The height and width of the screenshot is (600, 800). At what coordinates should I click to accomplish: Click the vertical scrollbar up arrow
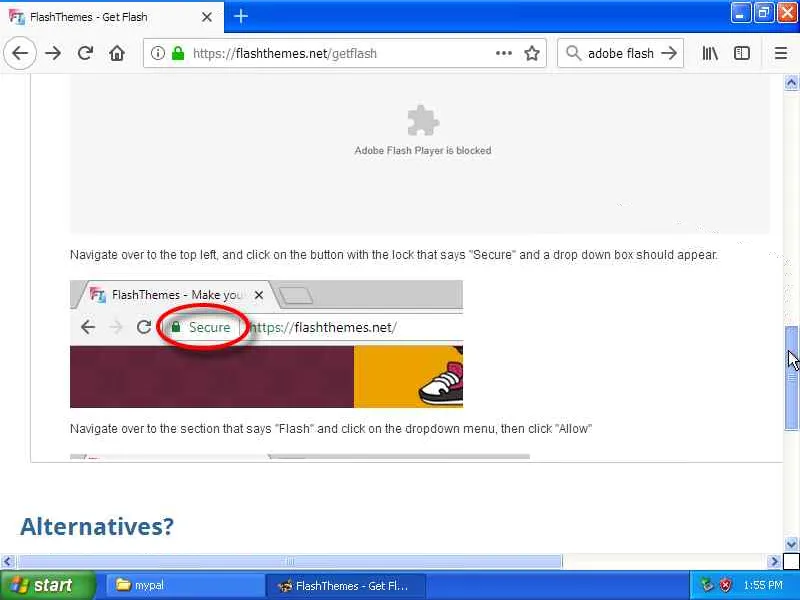pyautogui.click(x=791, y=83)
